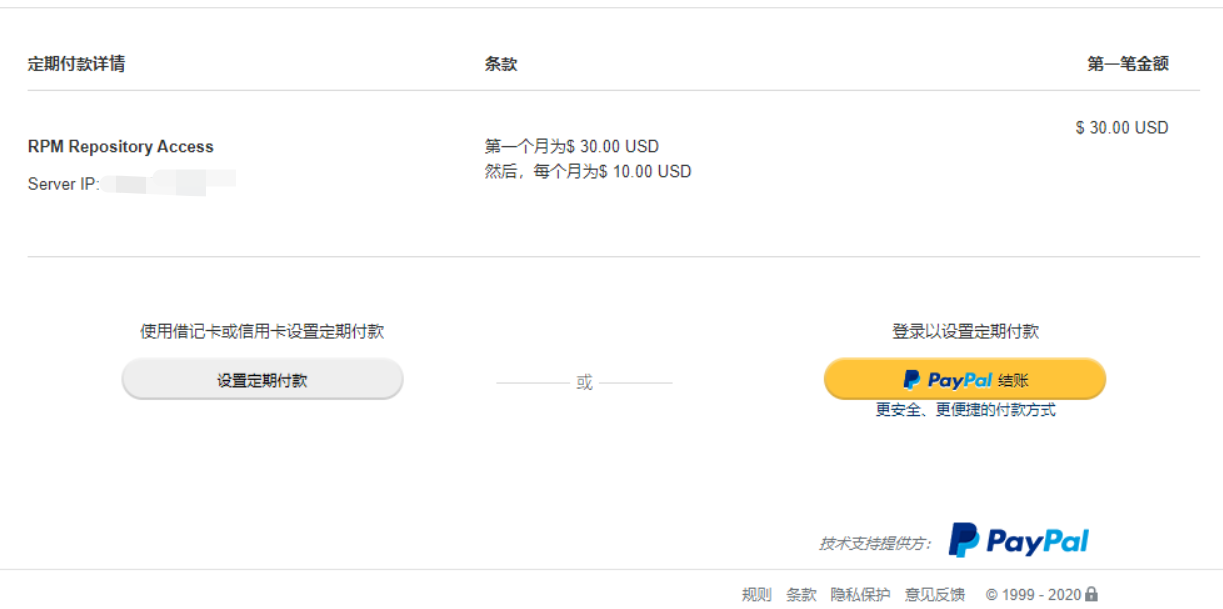Open the 隐私保护 footer link
Image resolution: width=1223 pixels, height=609 pixels.
[x=860, y=595]
